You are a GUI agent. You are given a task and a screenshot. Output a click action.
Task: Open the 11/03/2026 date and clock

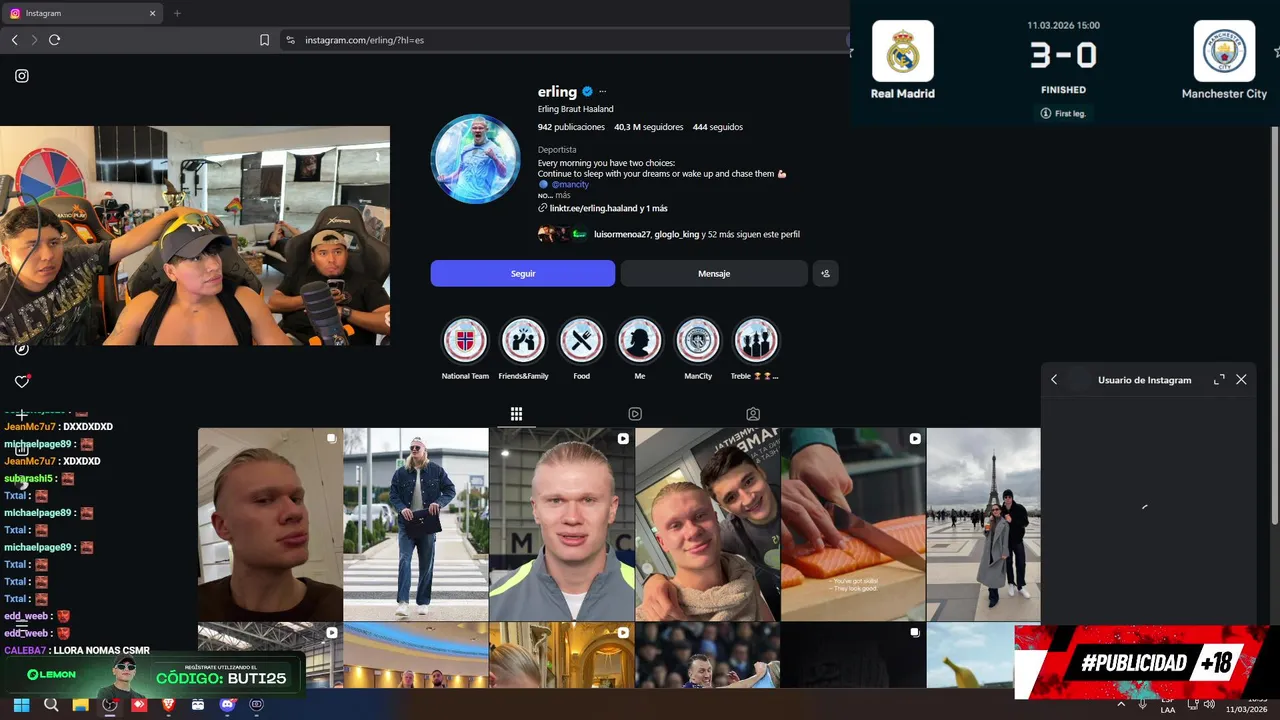point(1246,705)
